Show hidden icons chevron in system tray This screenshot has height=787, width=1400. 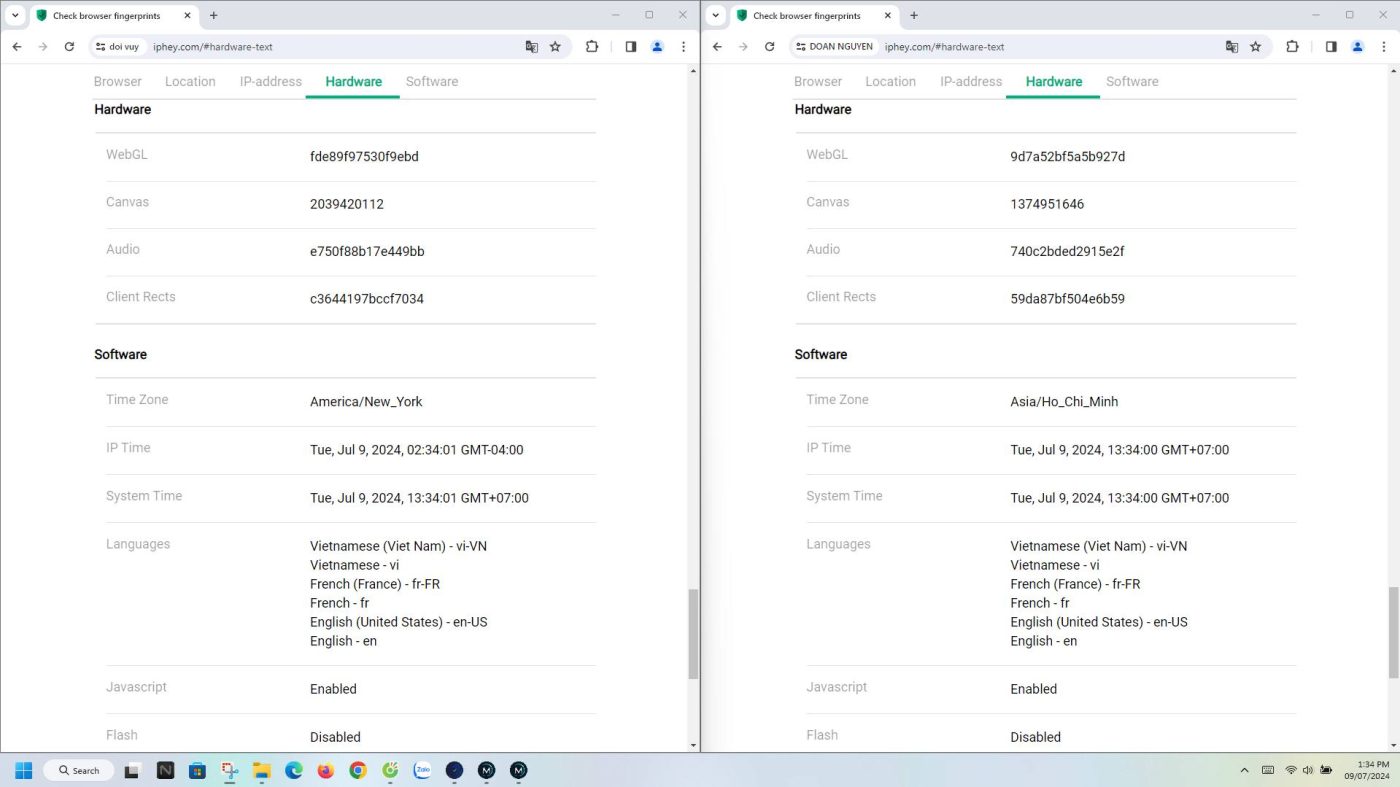(1244, 770)
